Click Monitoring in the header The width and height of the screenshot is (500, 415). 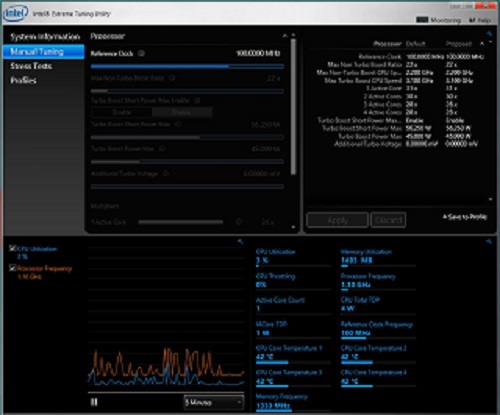446,20
